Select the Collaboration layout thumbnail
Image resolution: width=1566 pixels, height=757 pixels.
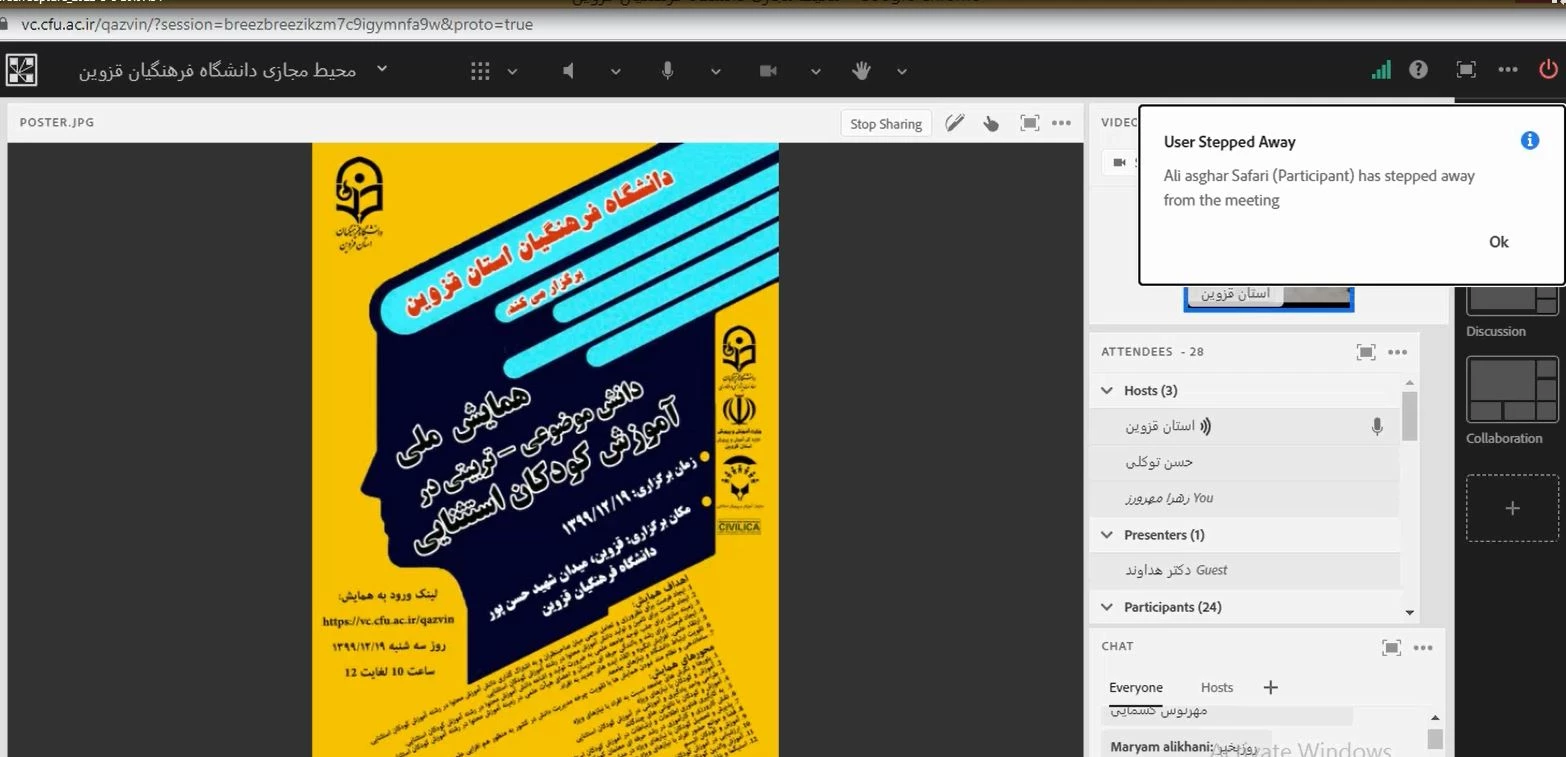[1512, 391]
